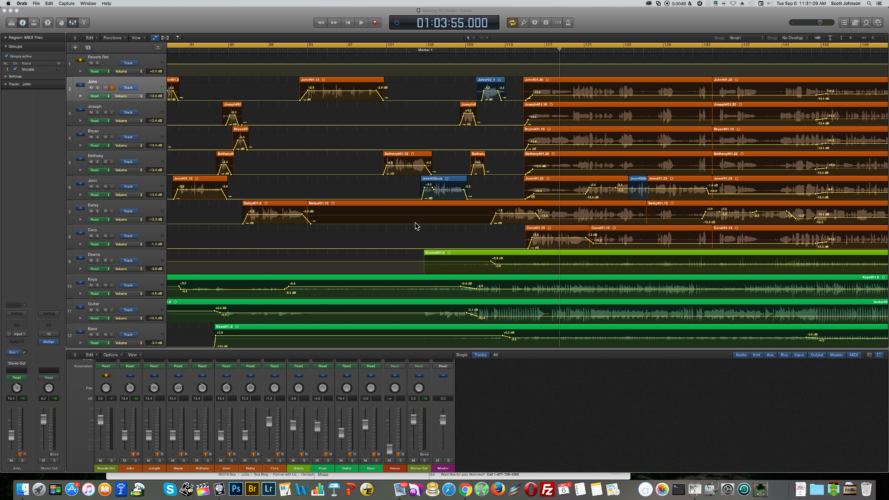Open the Capture menu in menu bar
This screenshot has height=500, width=889.
coord(66,3)
